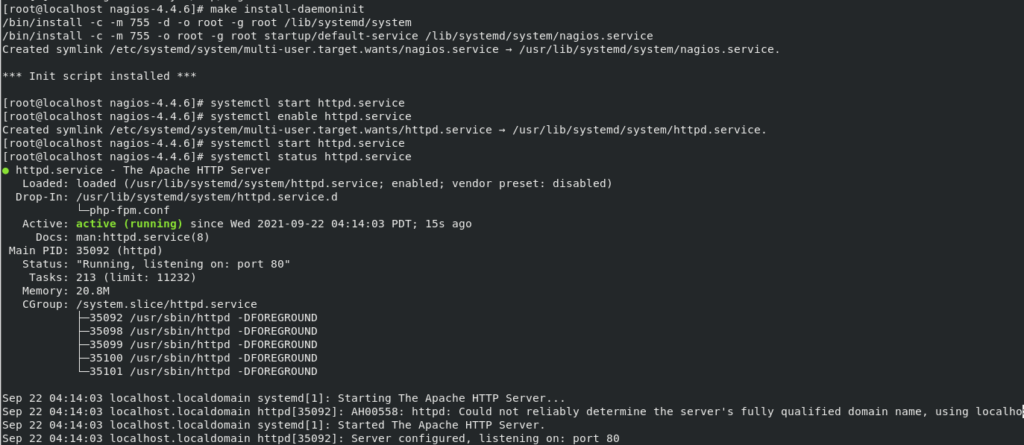This screenshot has height=445, width=1024.
Task: Click the 'man:httpd.service(8)' docs reference
Action: coord(143,237)
